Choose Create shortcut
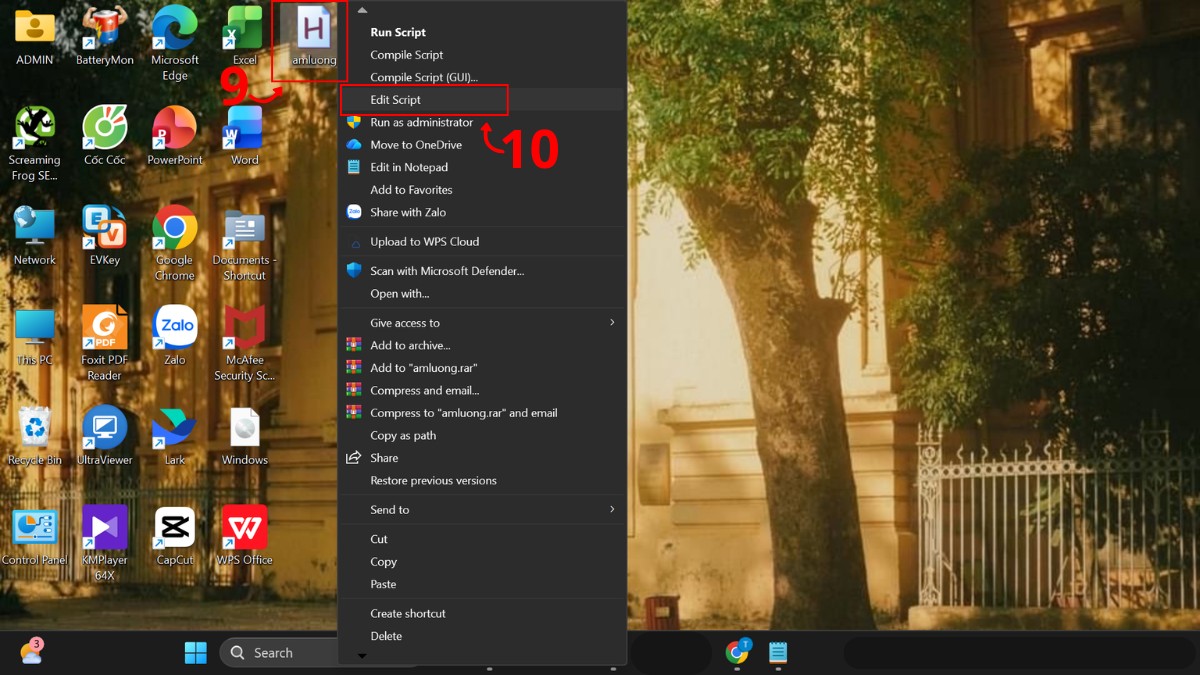 pos(482,614)
